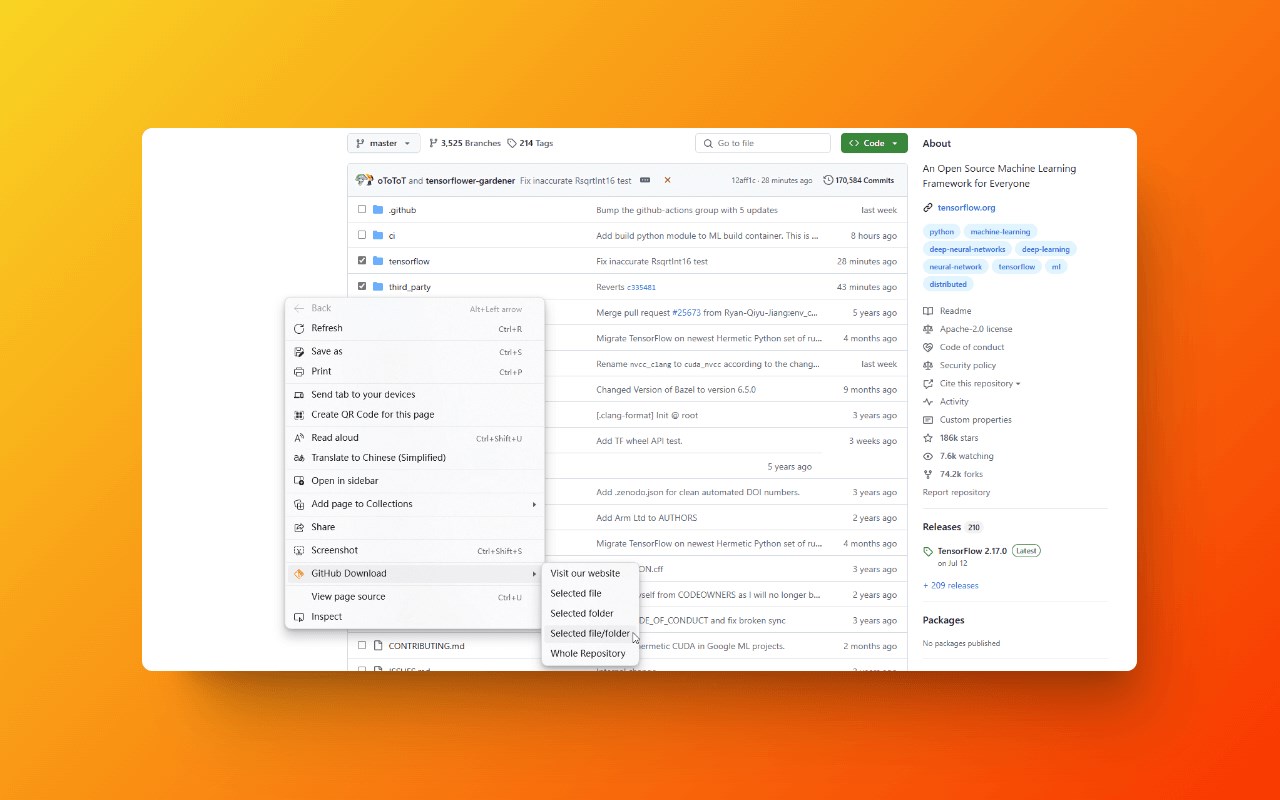Click the Open in sidebar icon
The image size is (1280, 800).
pos(299,480)
